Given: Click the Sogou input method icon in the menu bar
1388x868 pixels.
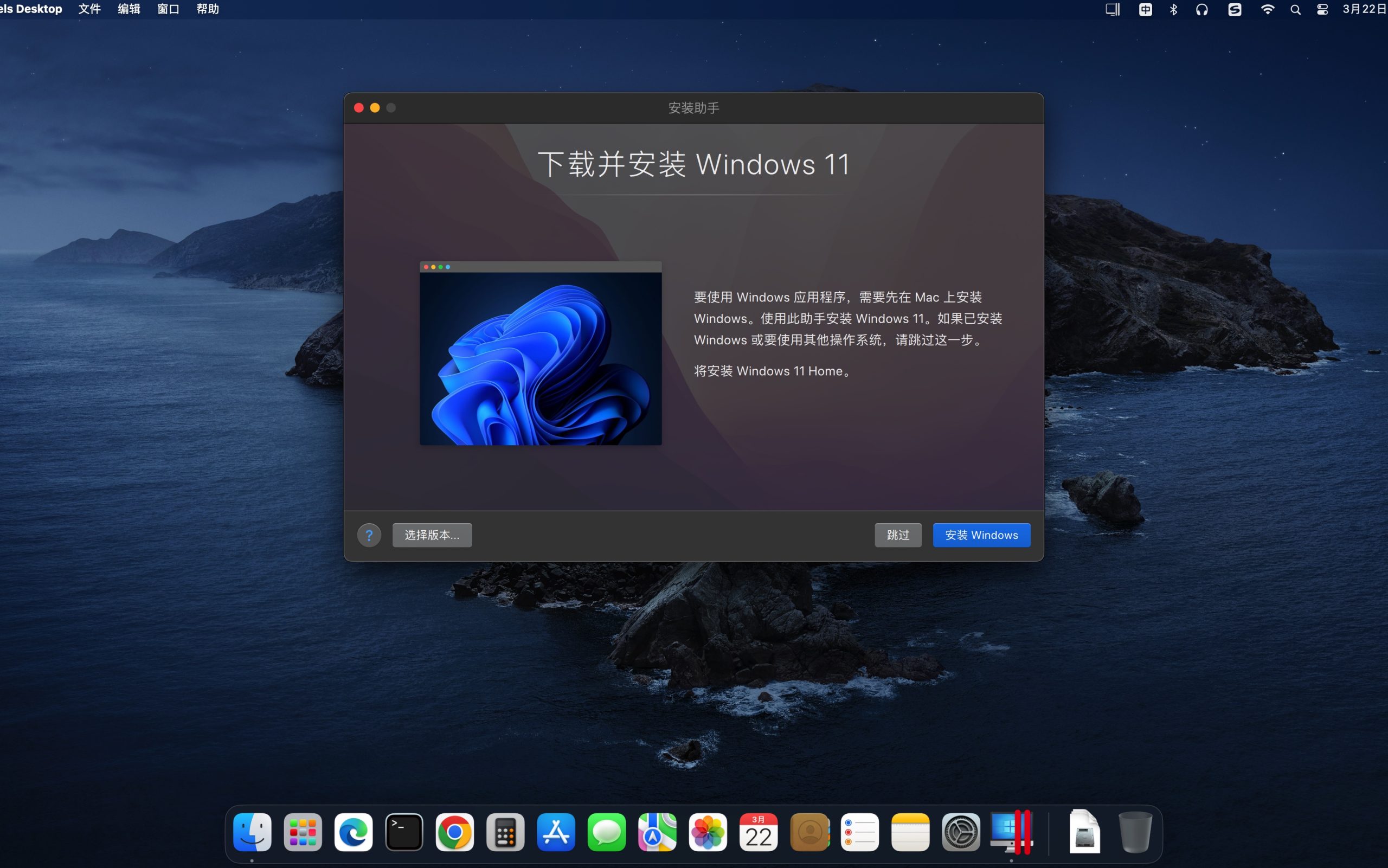Looking at the screenshot, I should coord(1235,9).
